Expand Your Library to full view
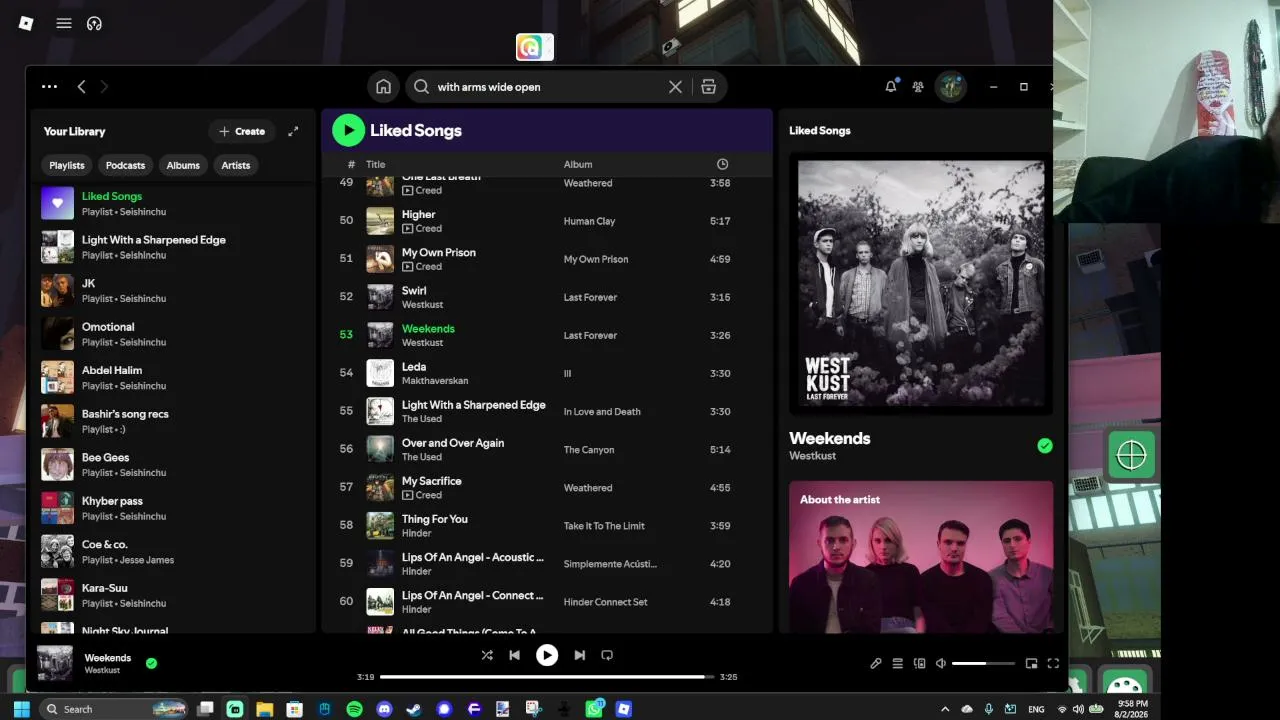The height and width of the screenshot is (720, 1280). point(293,131)
